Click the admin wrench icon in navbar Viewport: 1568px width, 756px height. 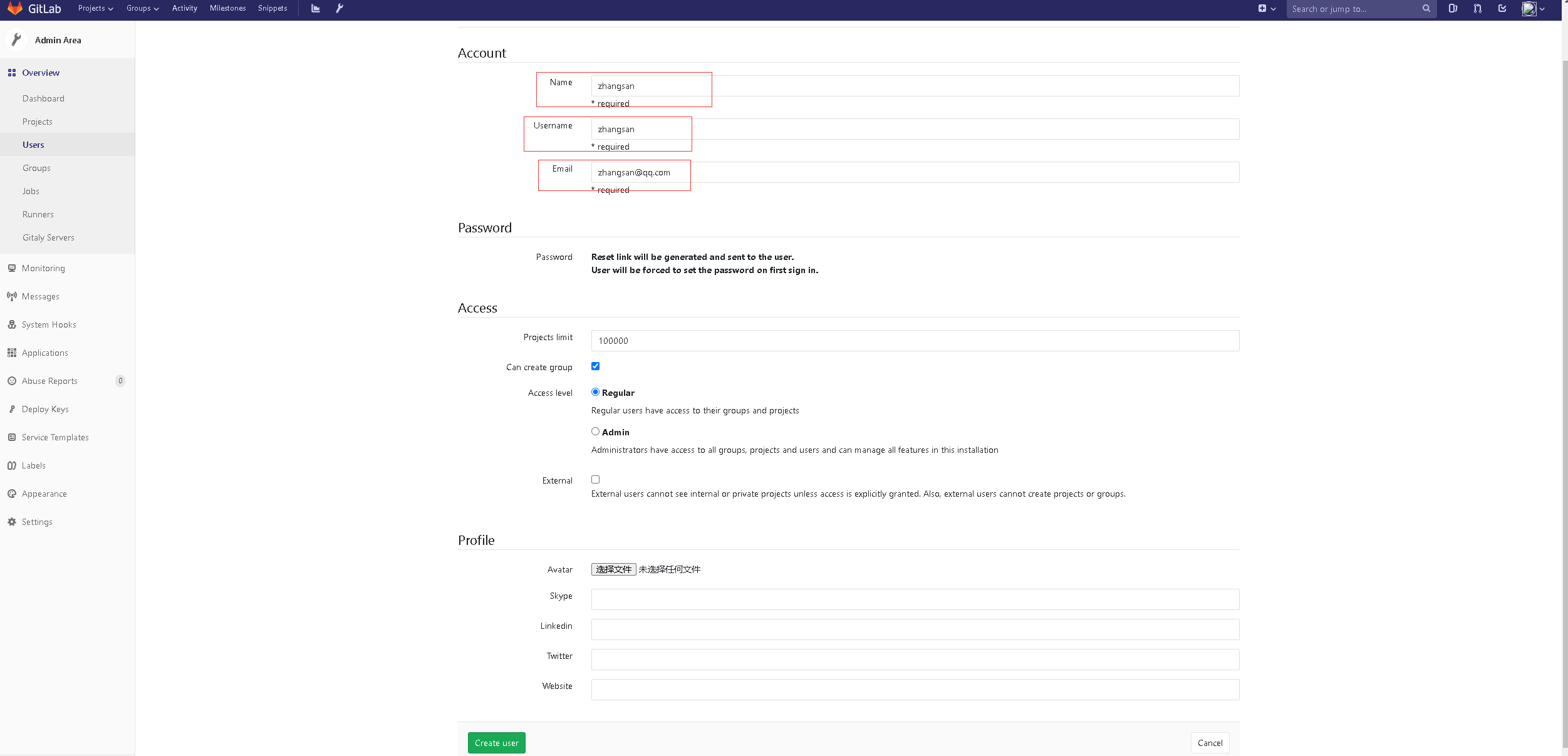click(x=340, y=8)
